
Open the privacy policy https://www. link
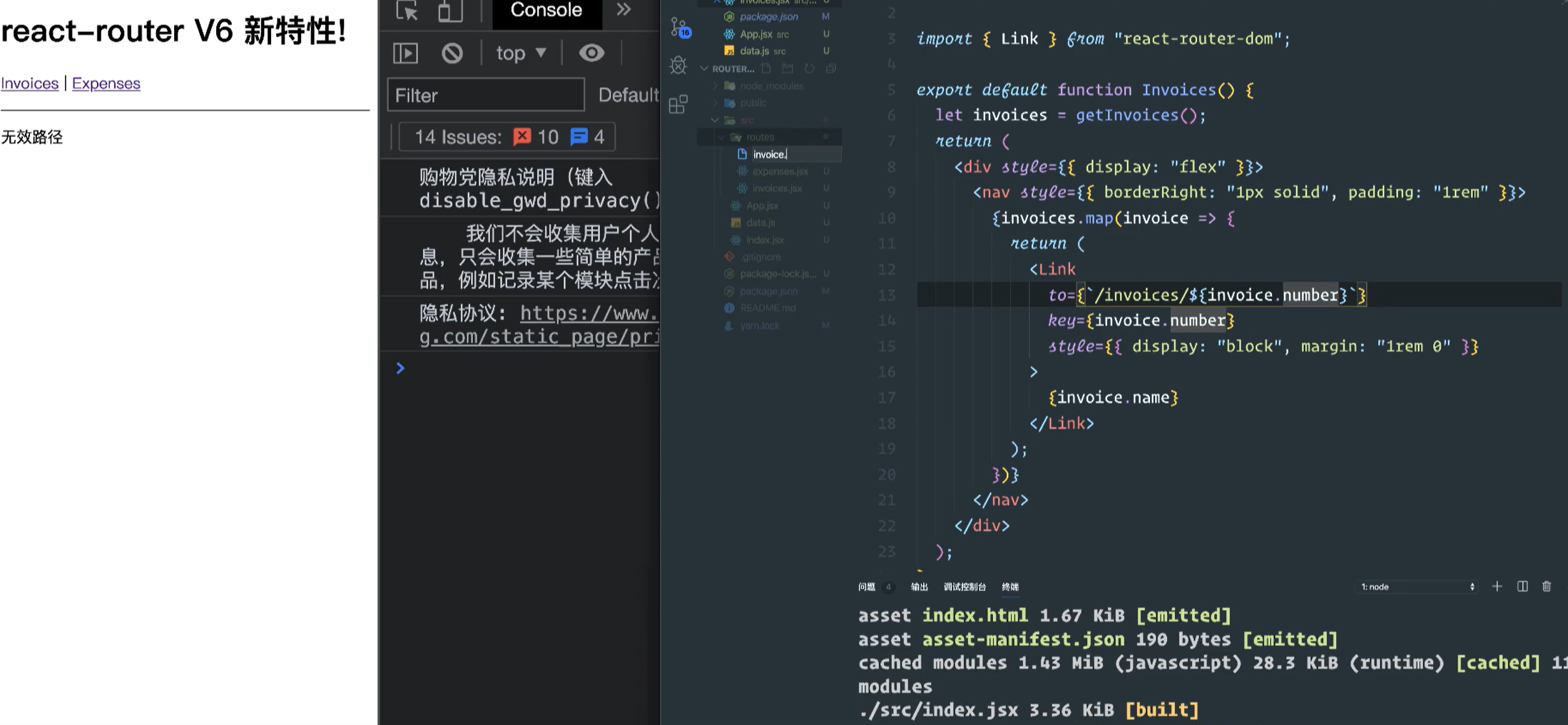[x=589, y=313]
